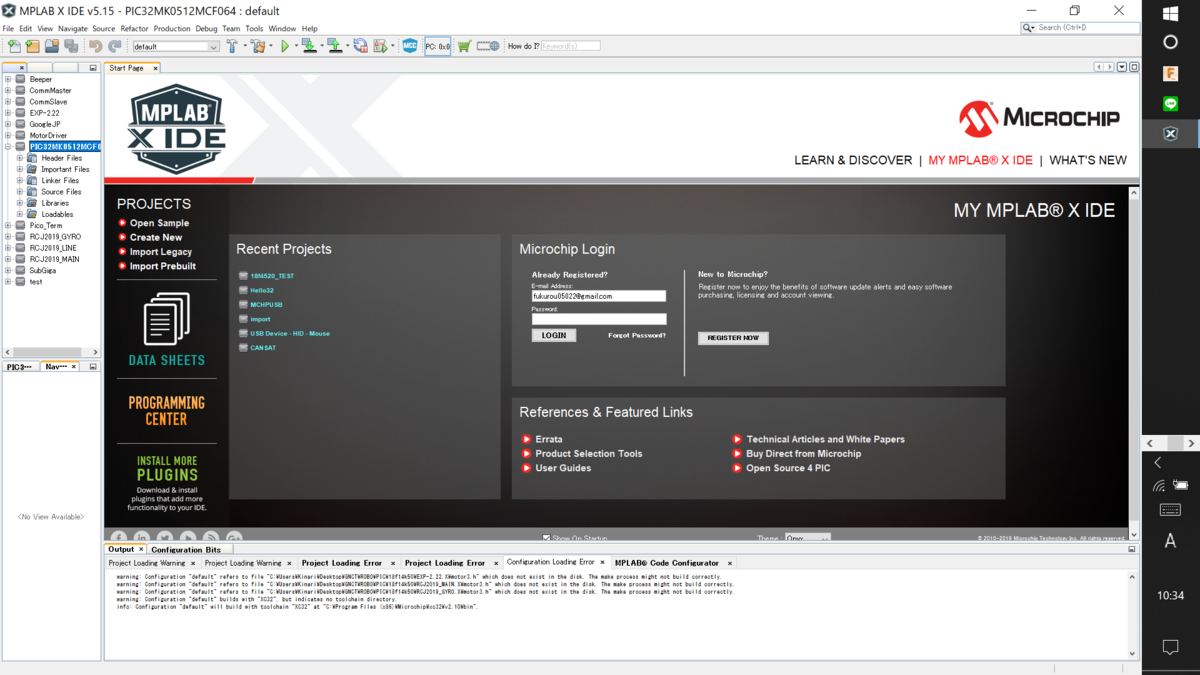Click the Redo toolbar icon
1200x675 pixels.
(115, 46)
